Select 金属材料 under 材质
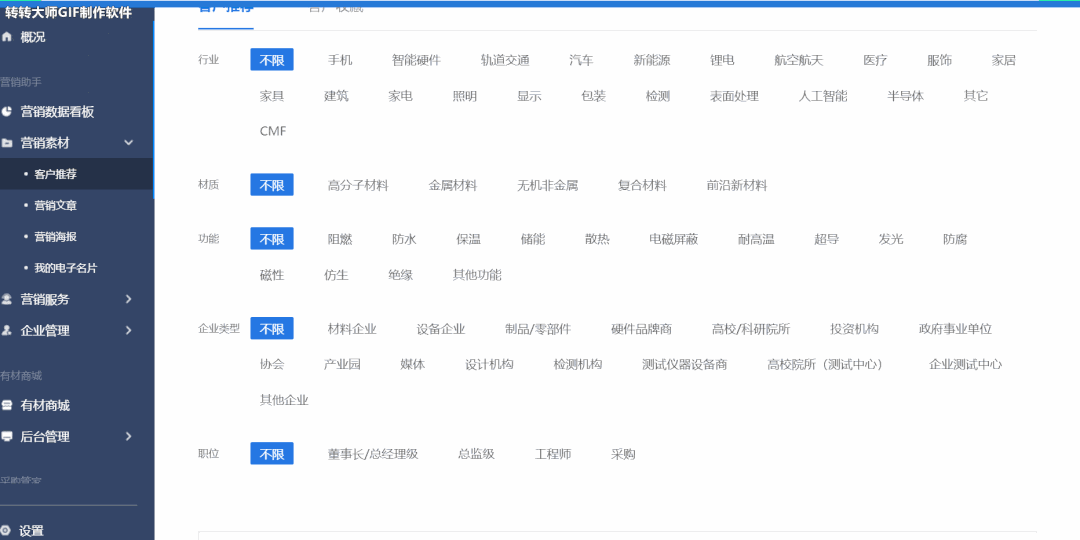 453,185
